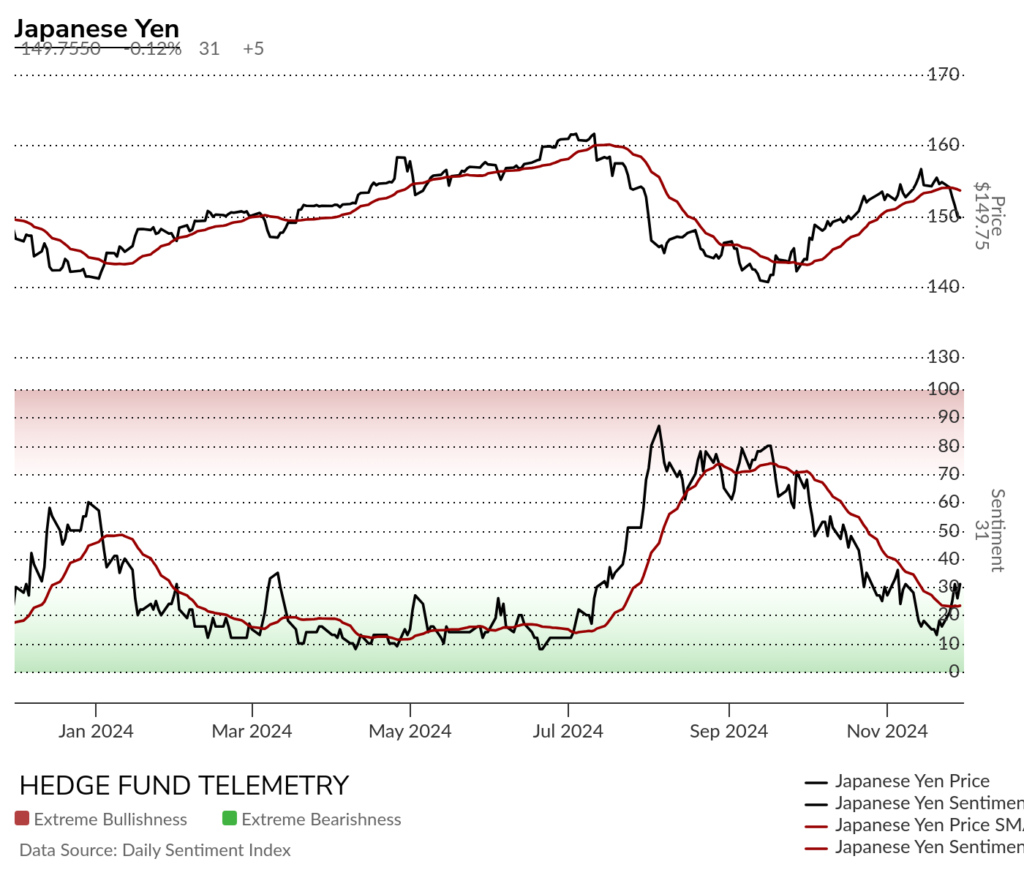The width and height of the screenshot is (1024, 878).
Task: Click the "160" price axis label
Action: (x=944, y=145)
